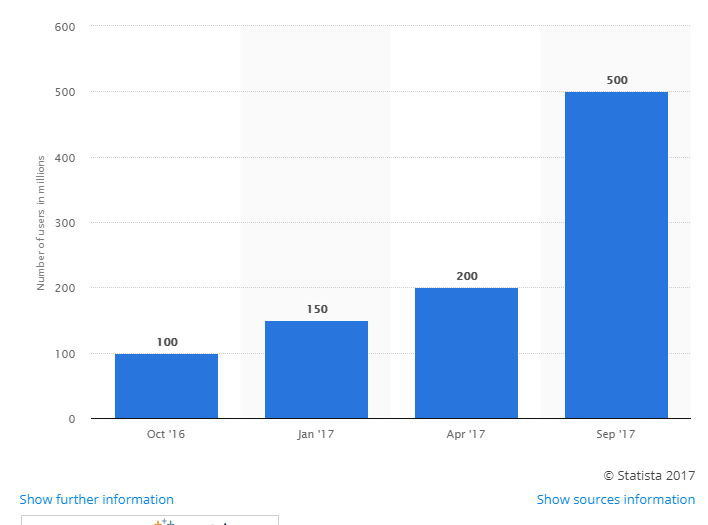
Task: Open the Show further information link
Action: (96, 499)
